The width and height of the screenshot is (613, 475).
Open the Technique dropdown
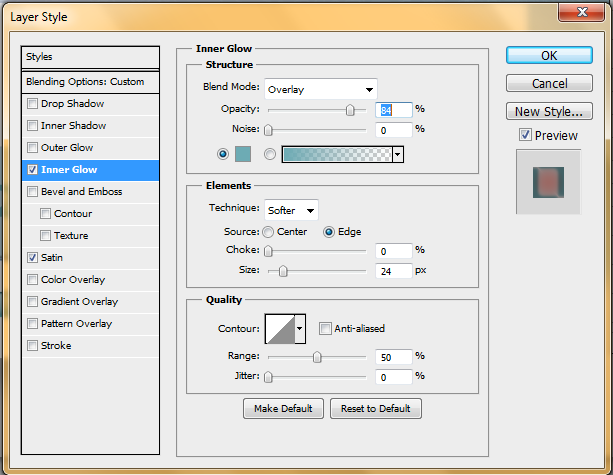click(291, 210)
